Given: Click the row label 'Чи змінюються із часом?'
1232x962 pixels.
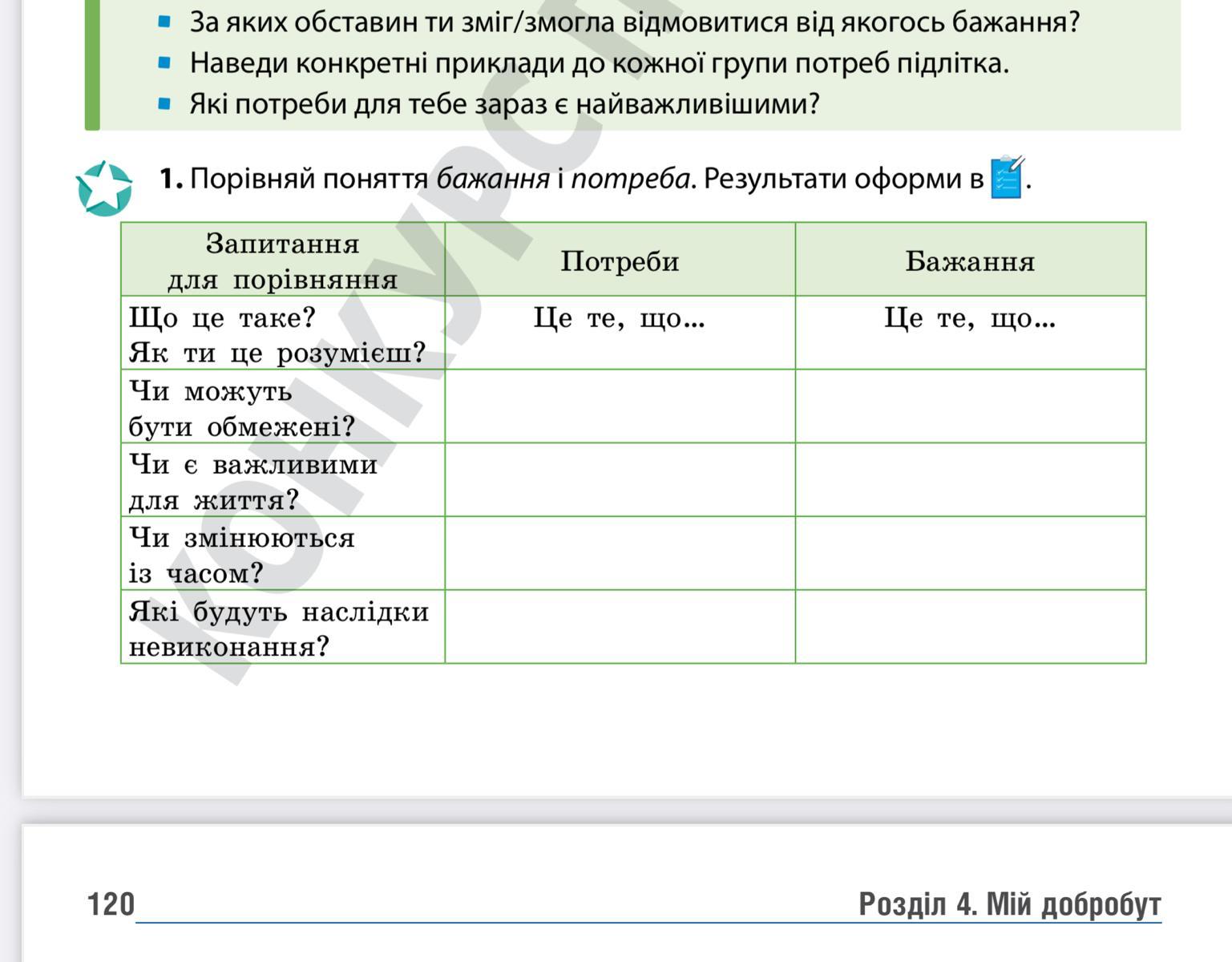Looking at the screenshot, I should tap(241, 555).
